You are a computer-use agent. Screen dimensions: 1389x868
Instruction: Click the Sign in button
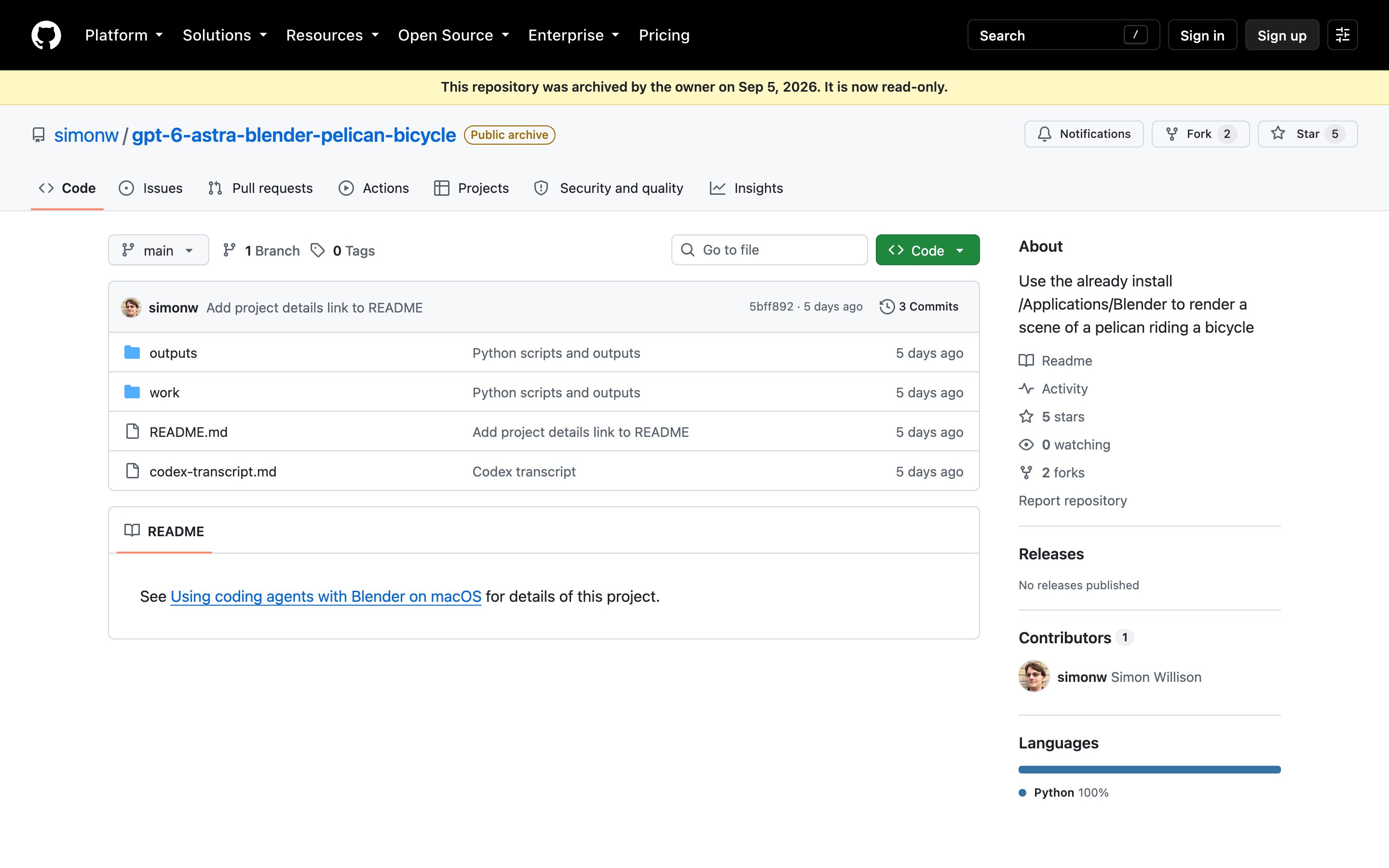pos(1202,35)
